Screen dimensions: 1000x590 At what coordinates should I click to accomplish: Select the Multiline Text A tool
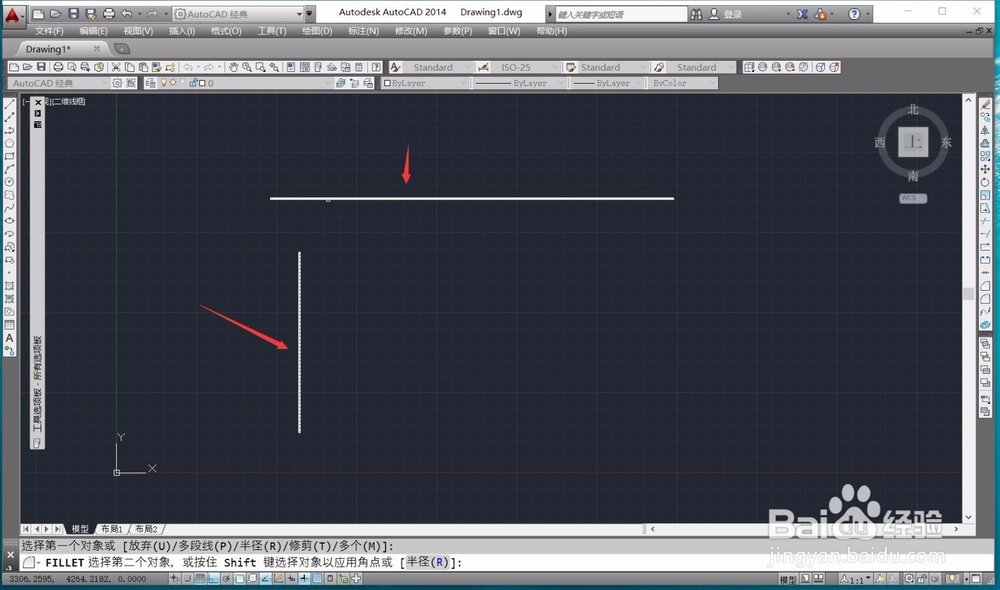coord(10,338)
